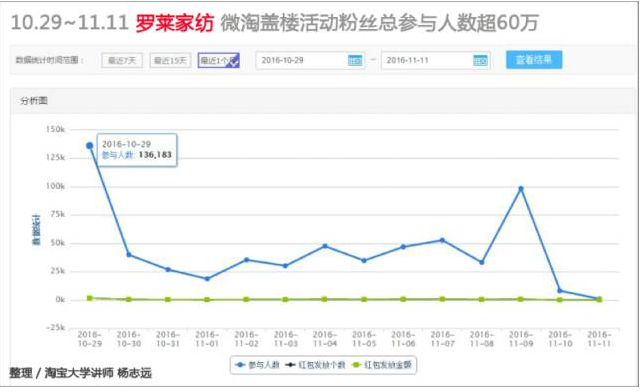Screen dimensions: 642x392
Task: Click the blue data point for 2016-11-08
Action: click(x=482, y=262)
